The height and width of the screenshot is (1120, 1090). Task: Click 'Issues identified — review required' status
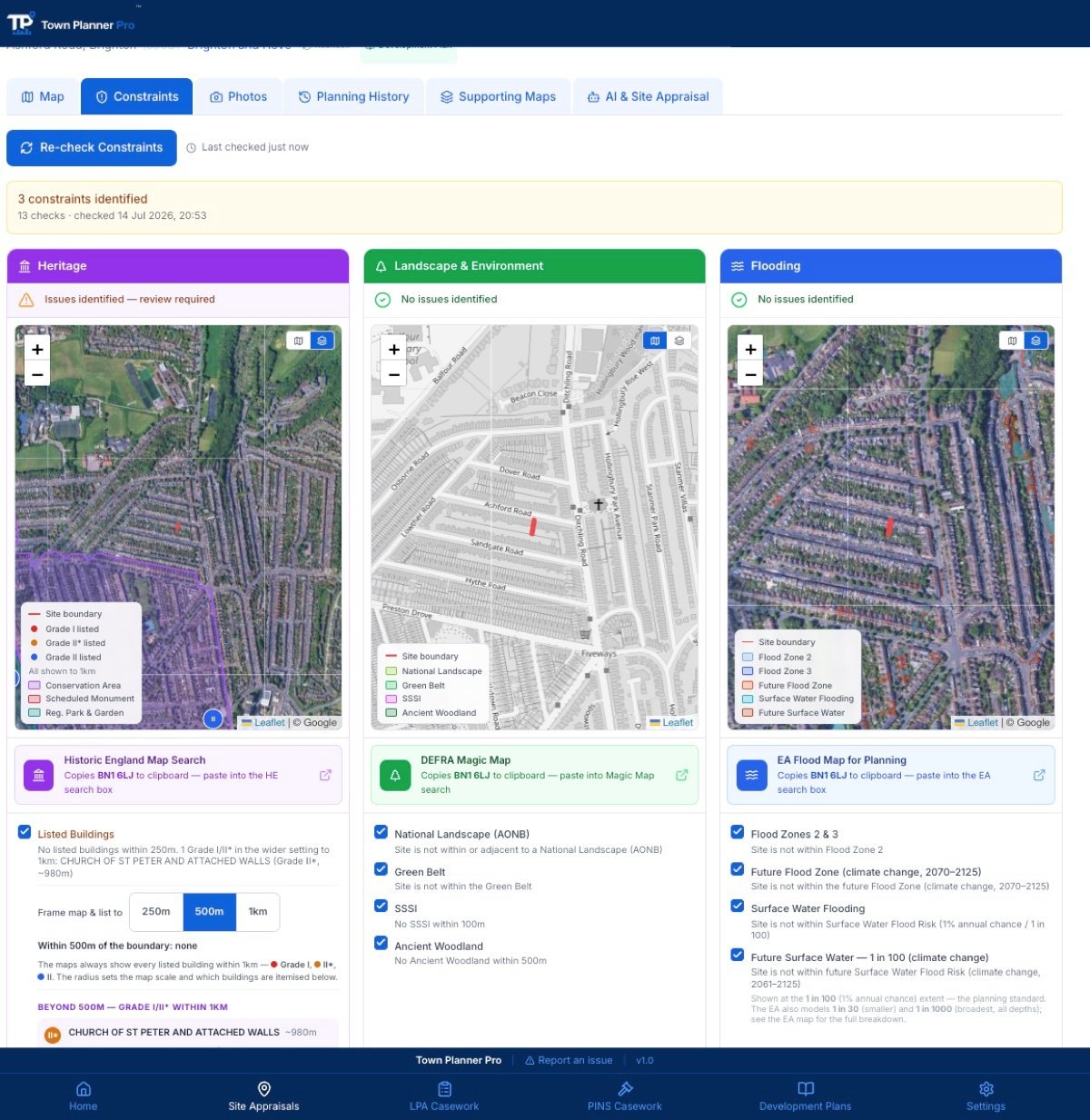tap(130, 299)
